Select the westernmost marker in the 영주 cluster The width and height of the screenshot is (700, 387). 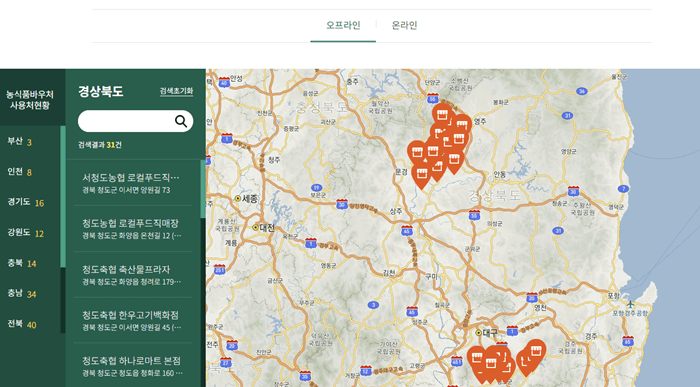[417, 153]
